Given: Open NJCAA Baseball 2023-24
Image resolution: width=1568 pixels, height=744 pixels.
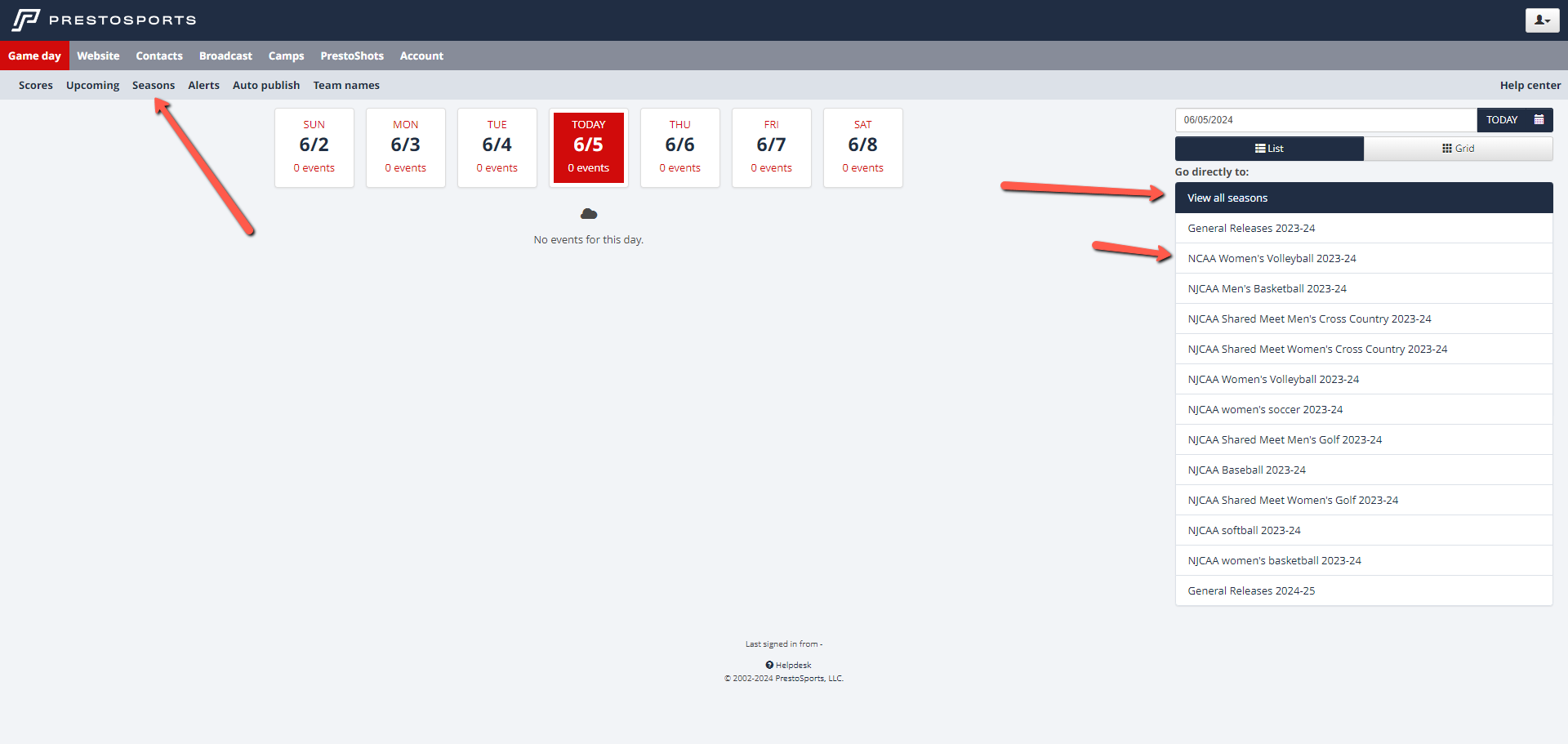Looking at the screenshot, I should (1364, 470).
